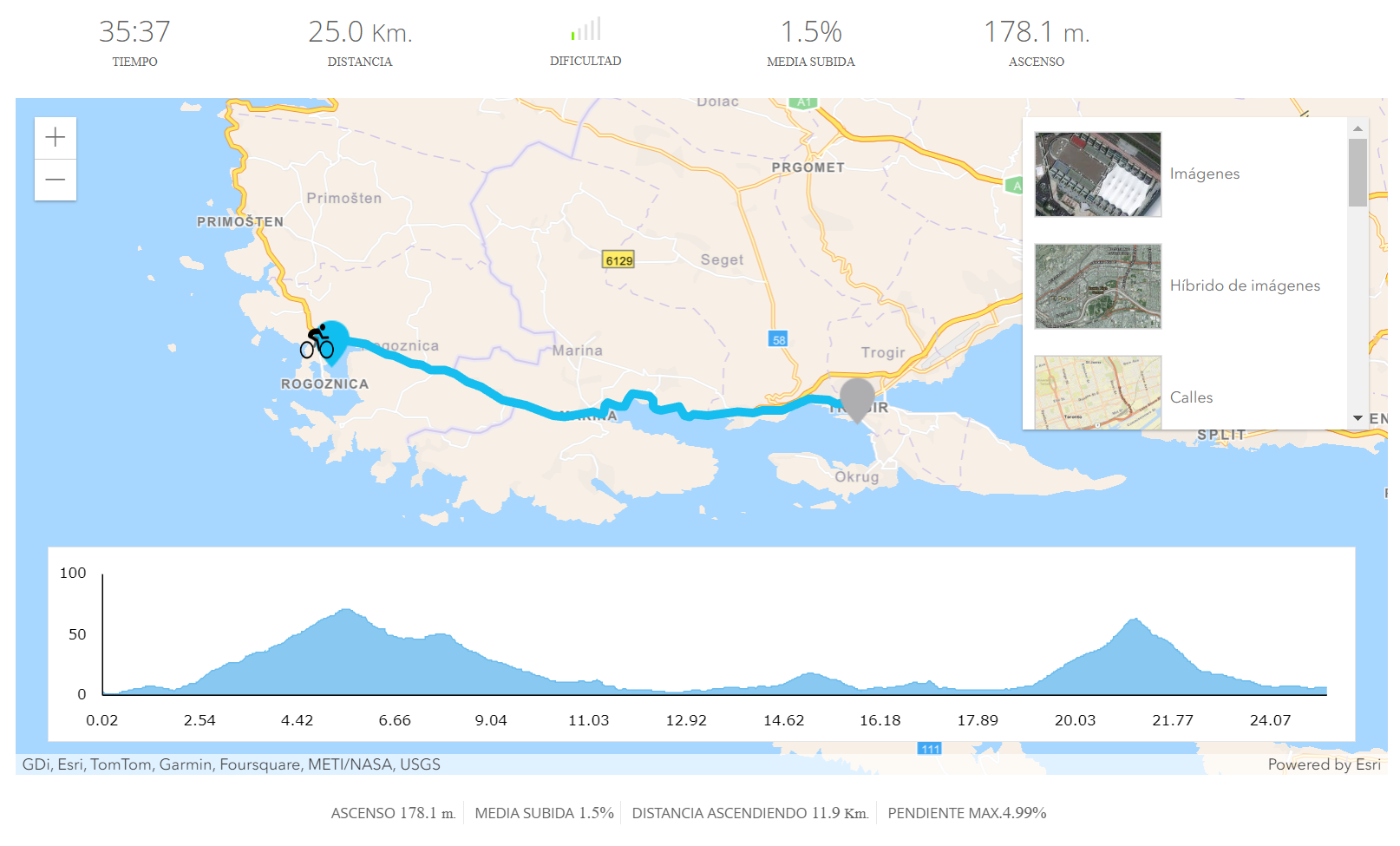Click the difficulty signal bars icon
Image resolution: width=1400 pixels, height=846 pixels.
click(x=586, y=30)
